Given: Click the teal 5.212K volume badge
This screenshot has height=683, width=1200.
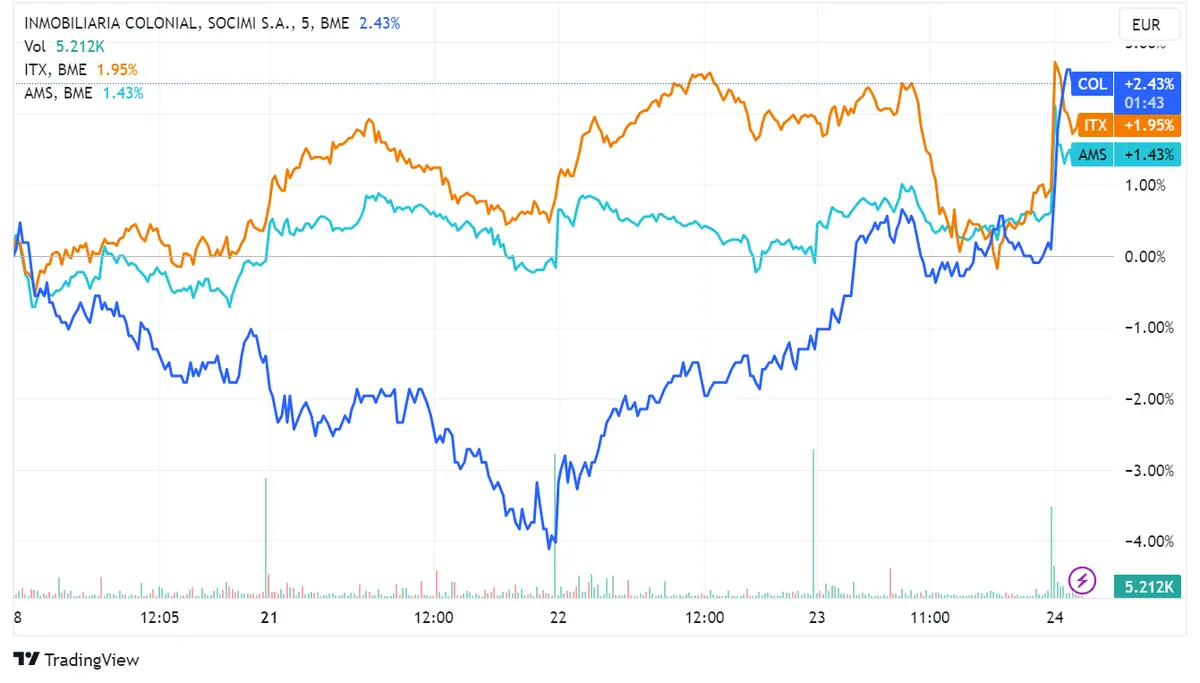Looking at the screenshot, I should 1148,587.
